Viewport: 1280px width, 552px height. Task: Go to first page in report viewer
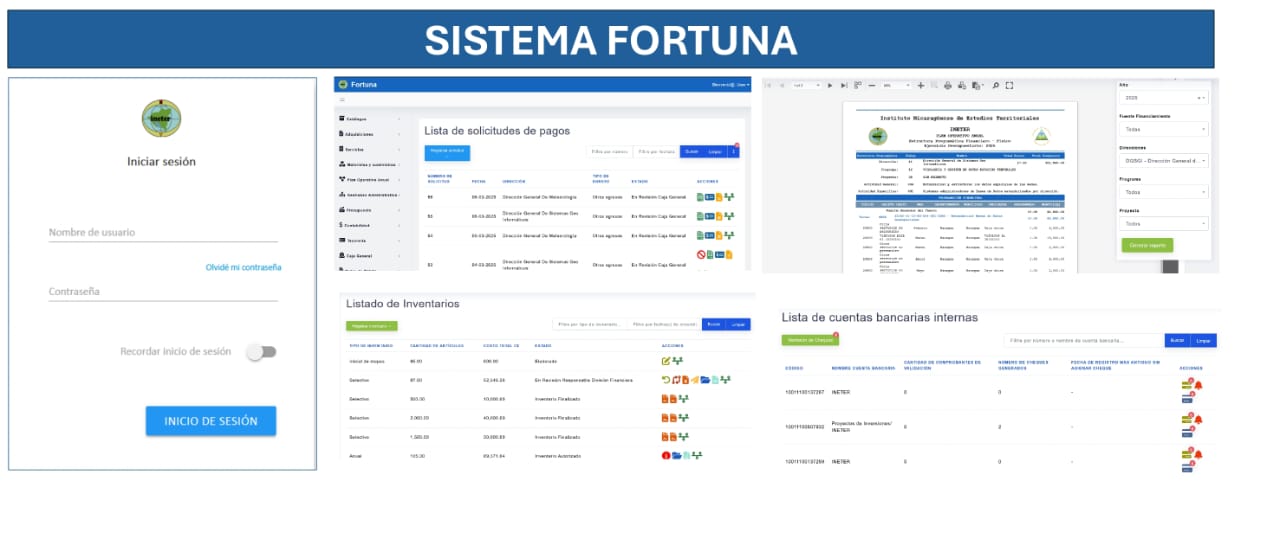[x=768, y=85]
